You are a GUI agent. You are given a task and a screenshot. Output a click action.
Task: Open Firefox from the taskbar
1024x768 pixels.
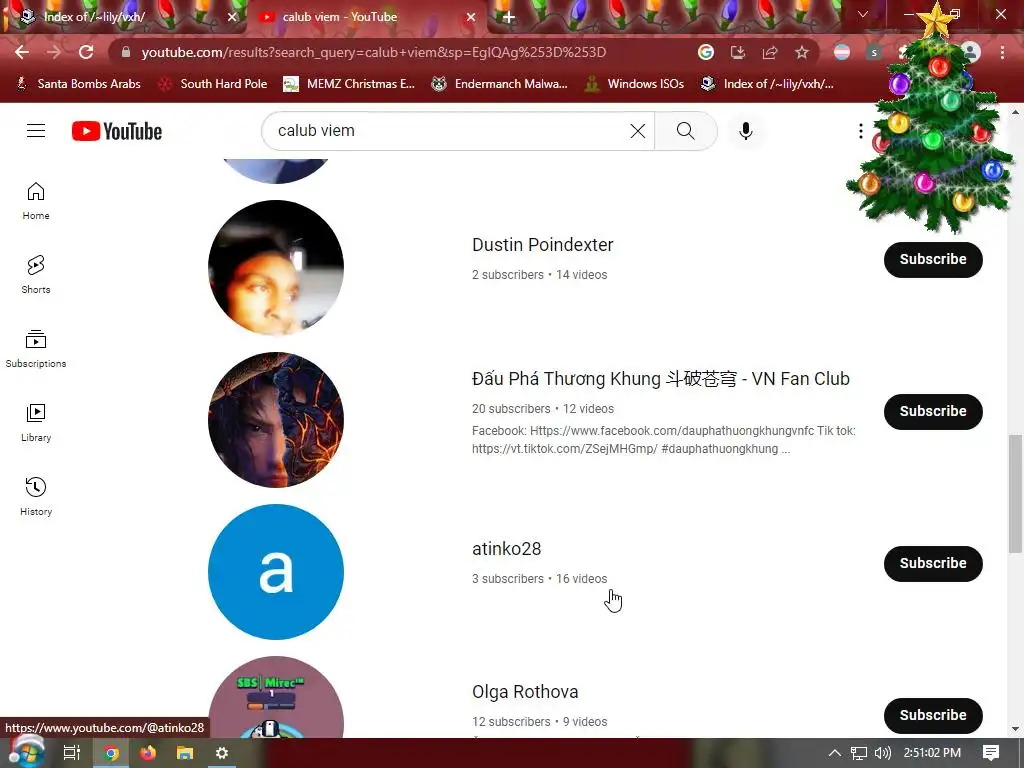(148, 753)
